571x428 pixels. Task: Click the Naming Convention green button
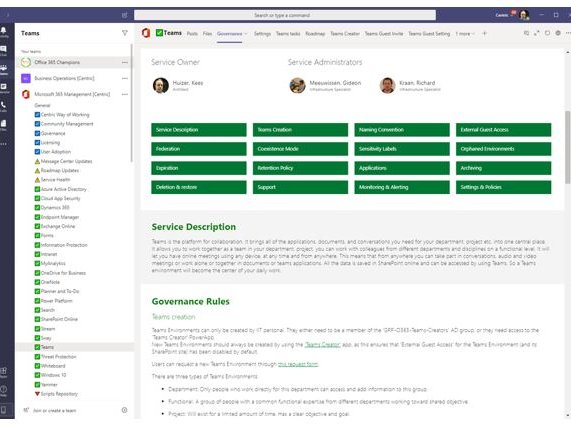click(x=402, y=130)
